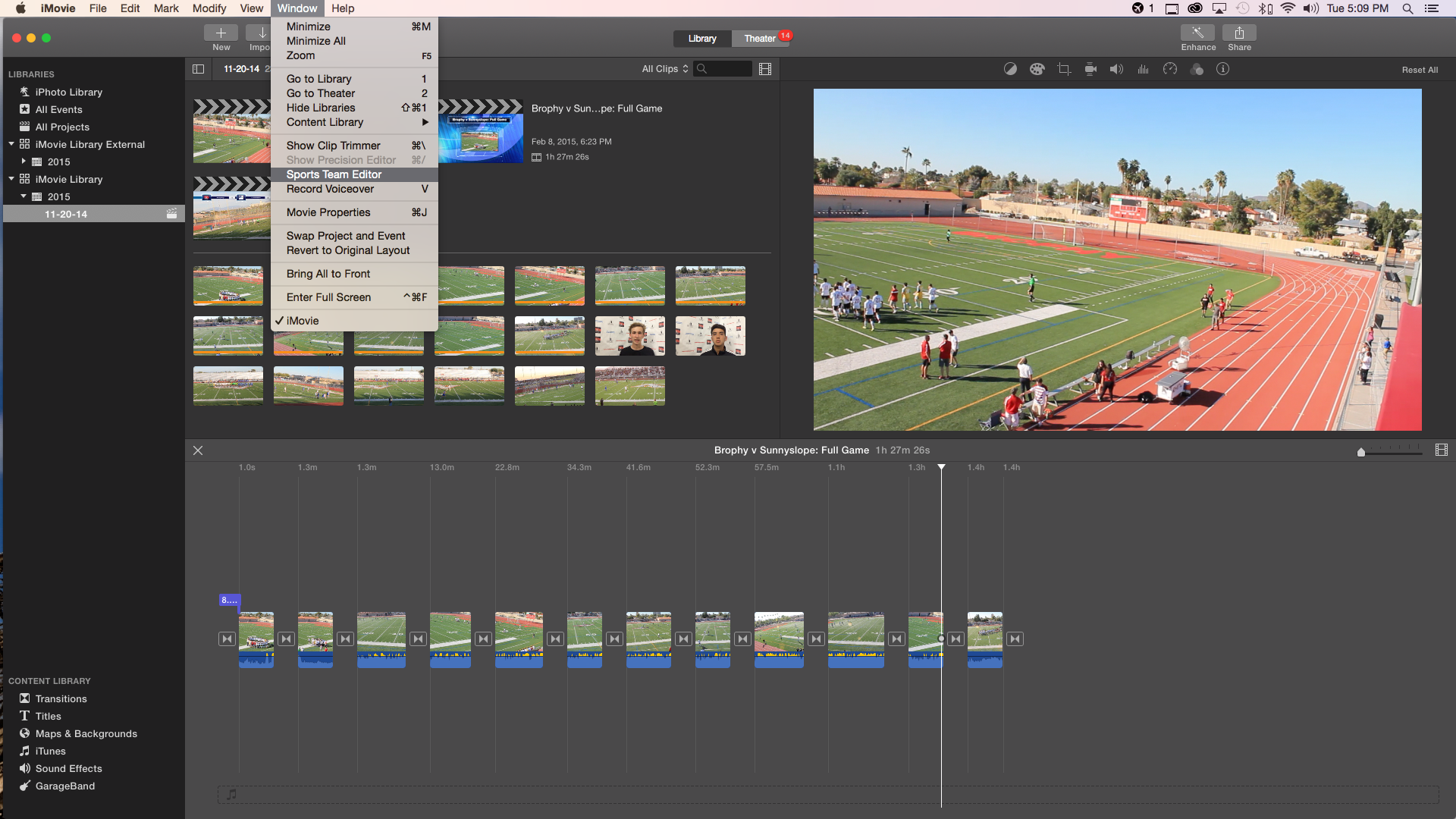
Task: Select the Color Correction tool
Action: (x=1037, y=68)
